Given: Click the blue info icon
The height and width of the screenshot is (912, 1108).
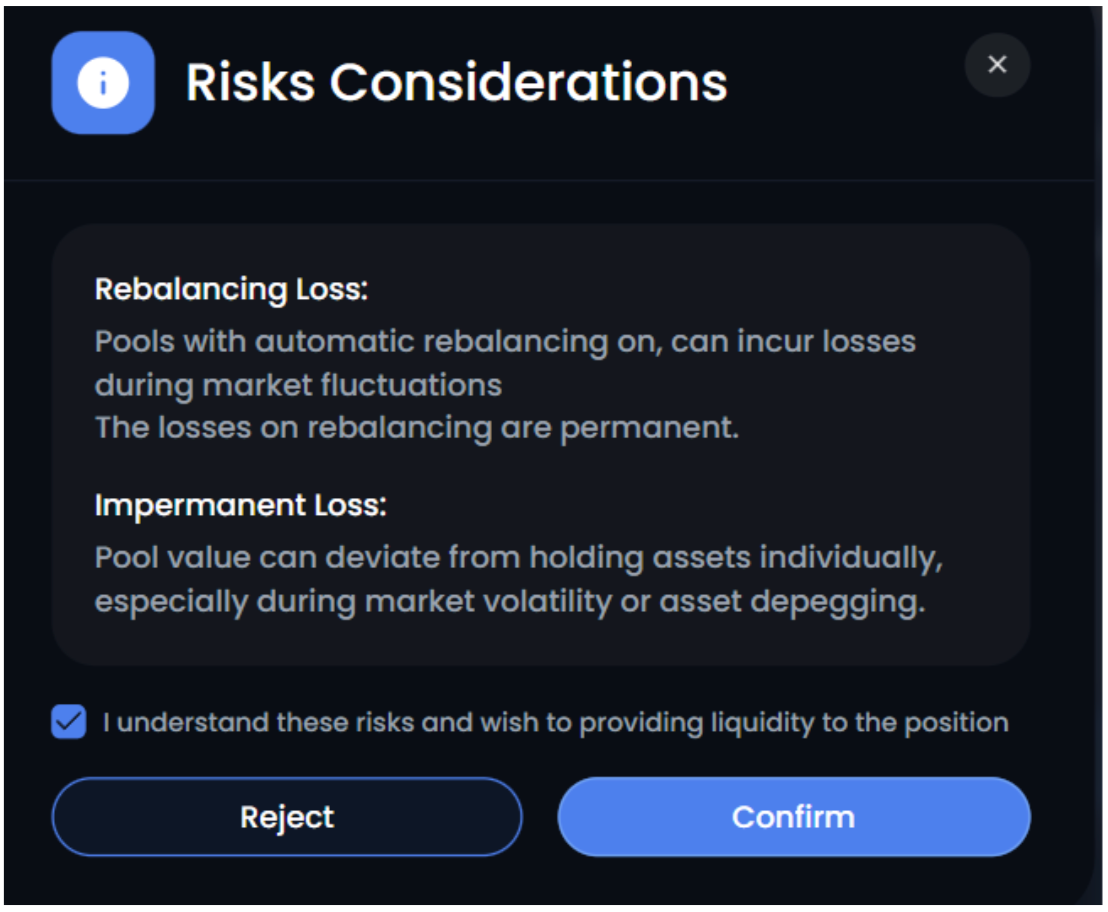Looking at the screenshot, I should click(103, 83).
